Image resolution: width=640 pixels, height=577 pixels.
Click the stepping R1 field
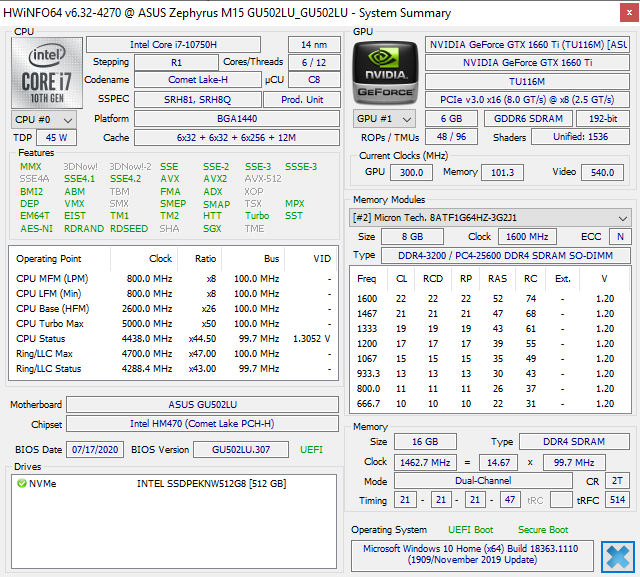pyautogui.click(x=176, y=62)
